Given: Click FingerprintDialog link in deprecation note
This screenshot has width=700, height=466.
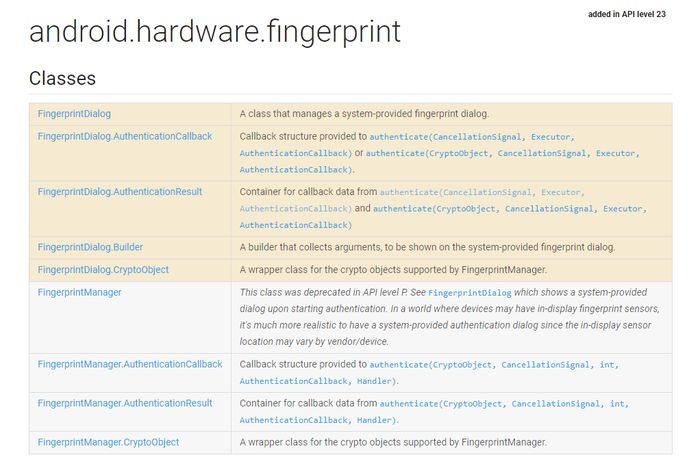Looking at the screenshot, I should [x=470, y=293].
